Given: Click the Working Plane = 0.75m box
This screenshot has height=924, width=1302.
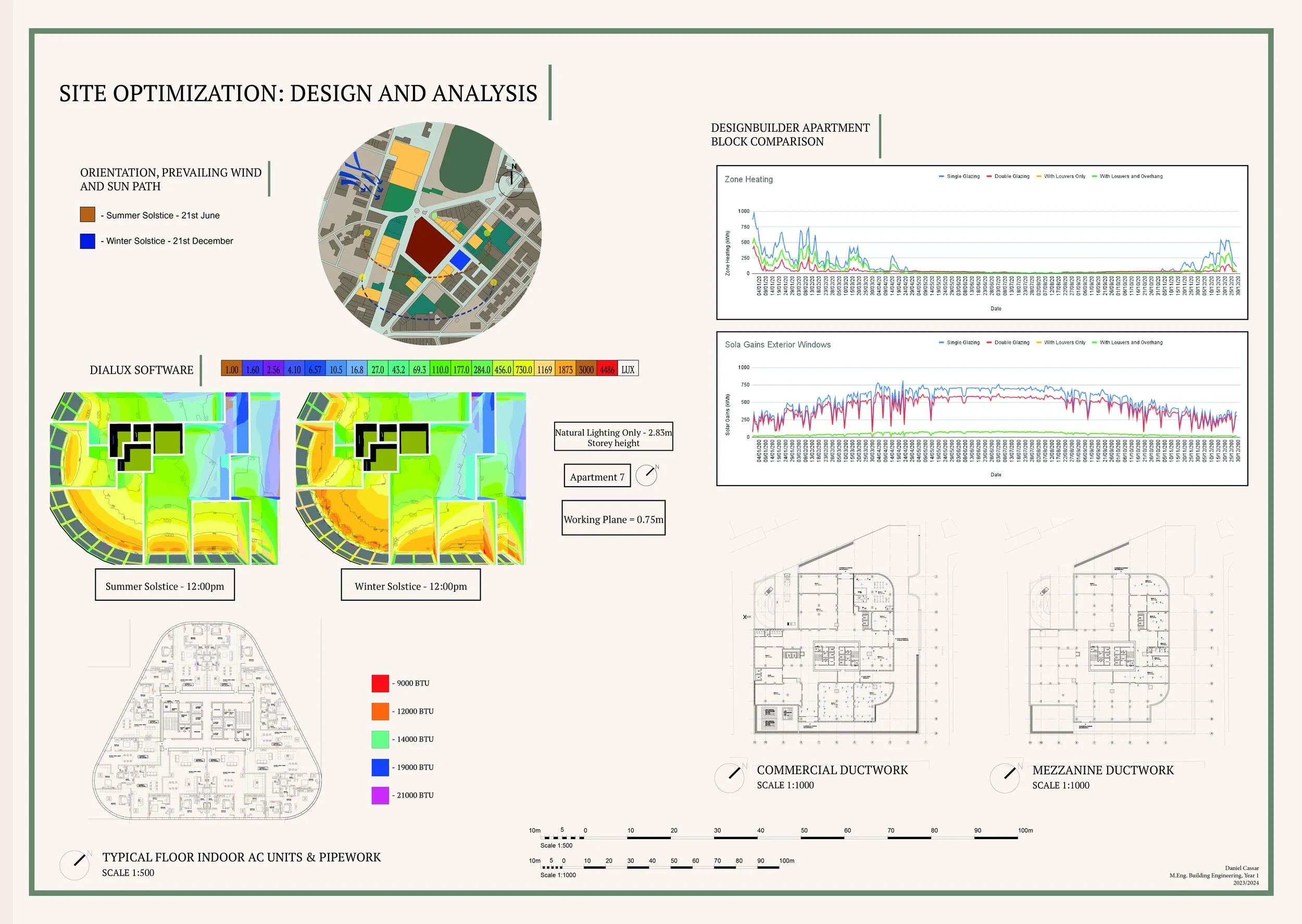Looking at the screenshot, I should click(614, 518).
